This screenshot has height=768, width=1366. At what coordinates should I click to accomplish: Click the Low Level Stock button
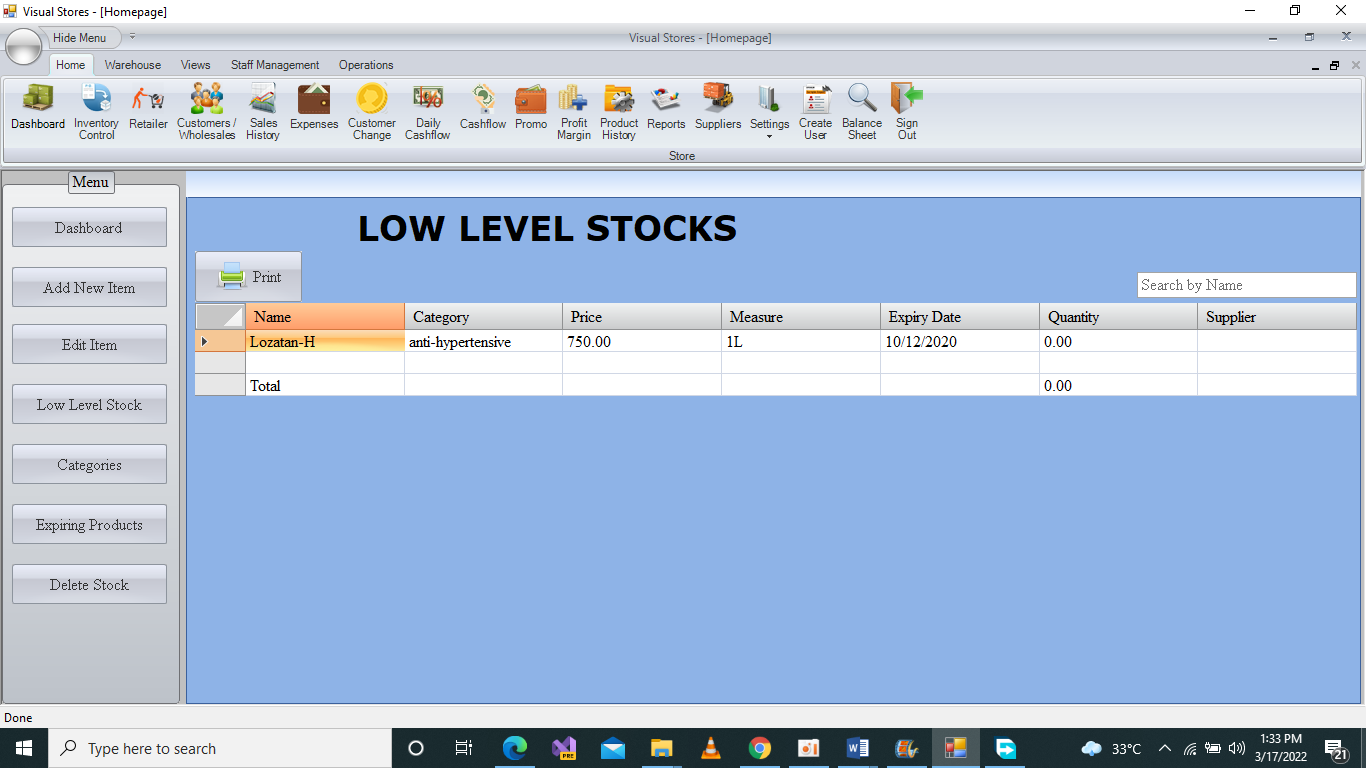(89, 404)
